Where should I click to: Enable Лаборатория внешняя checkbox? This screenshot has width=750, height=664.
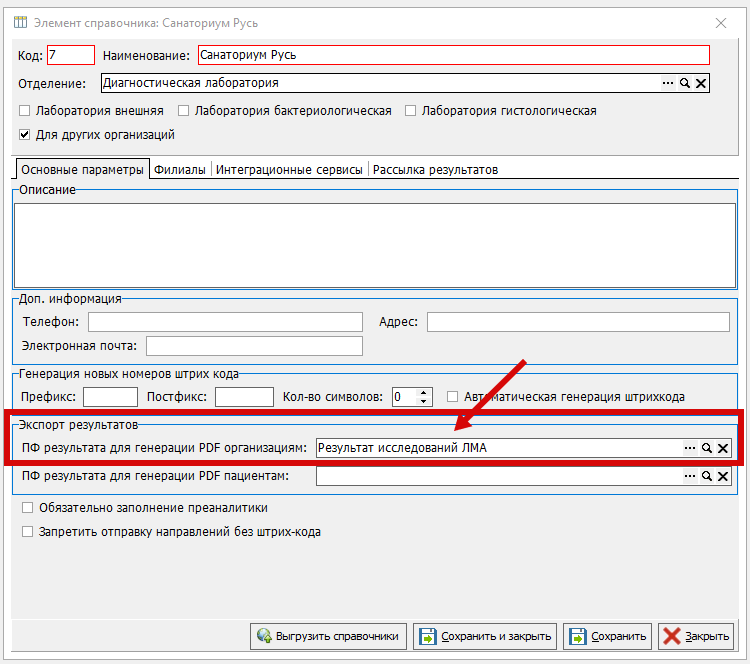(x=25, y=111)
